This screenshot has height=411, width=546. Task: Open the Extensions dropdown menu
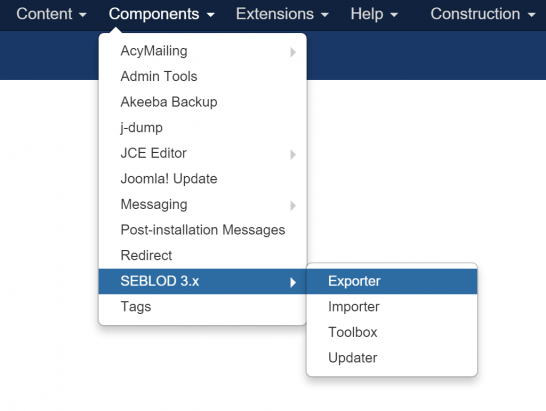coord(282,14)
